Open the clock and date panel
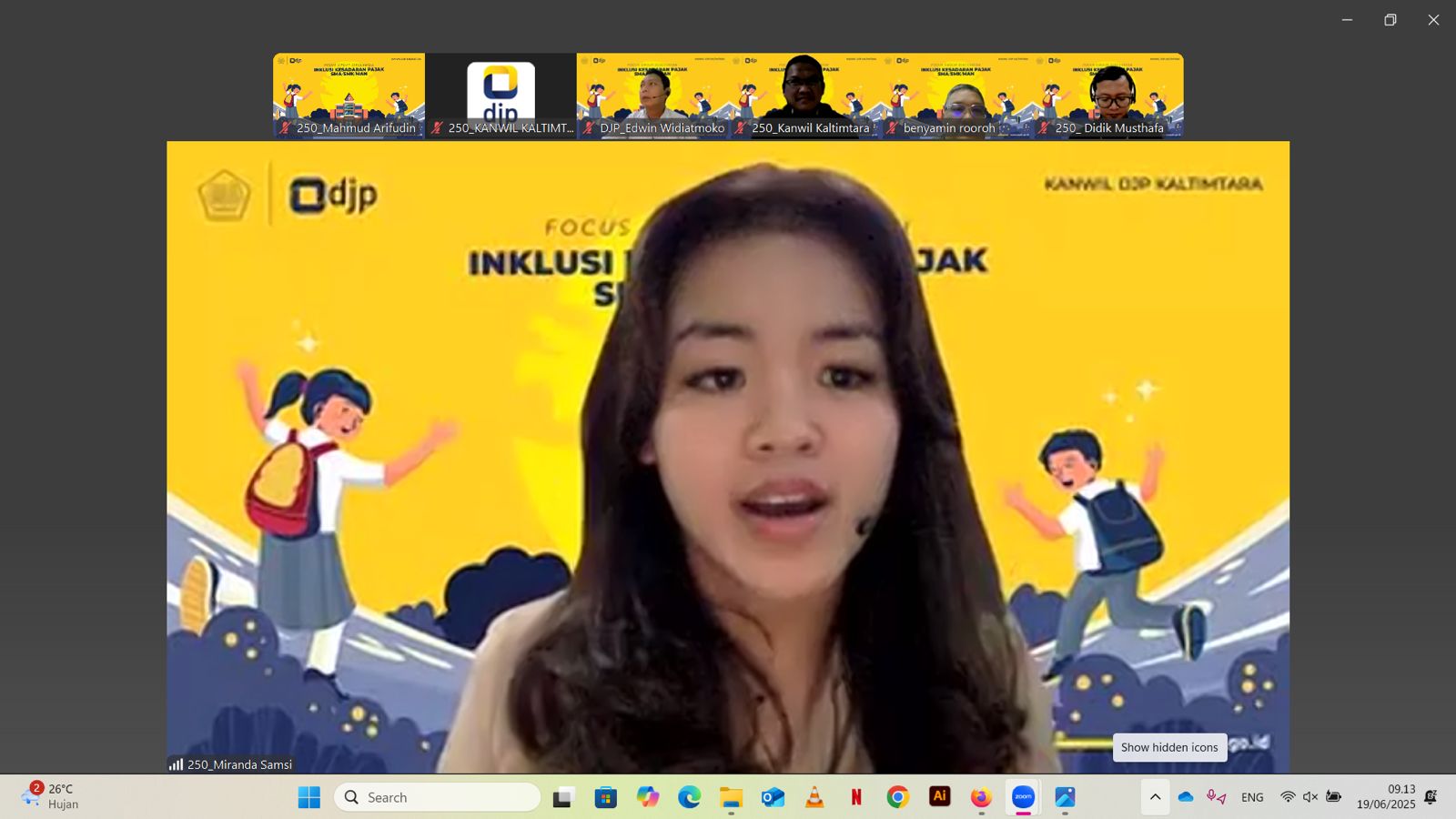 coord(1386,797)
